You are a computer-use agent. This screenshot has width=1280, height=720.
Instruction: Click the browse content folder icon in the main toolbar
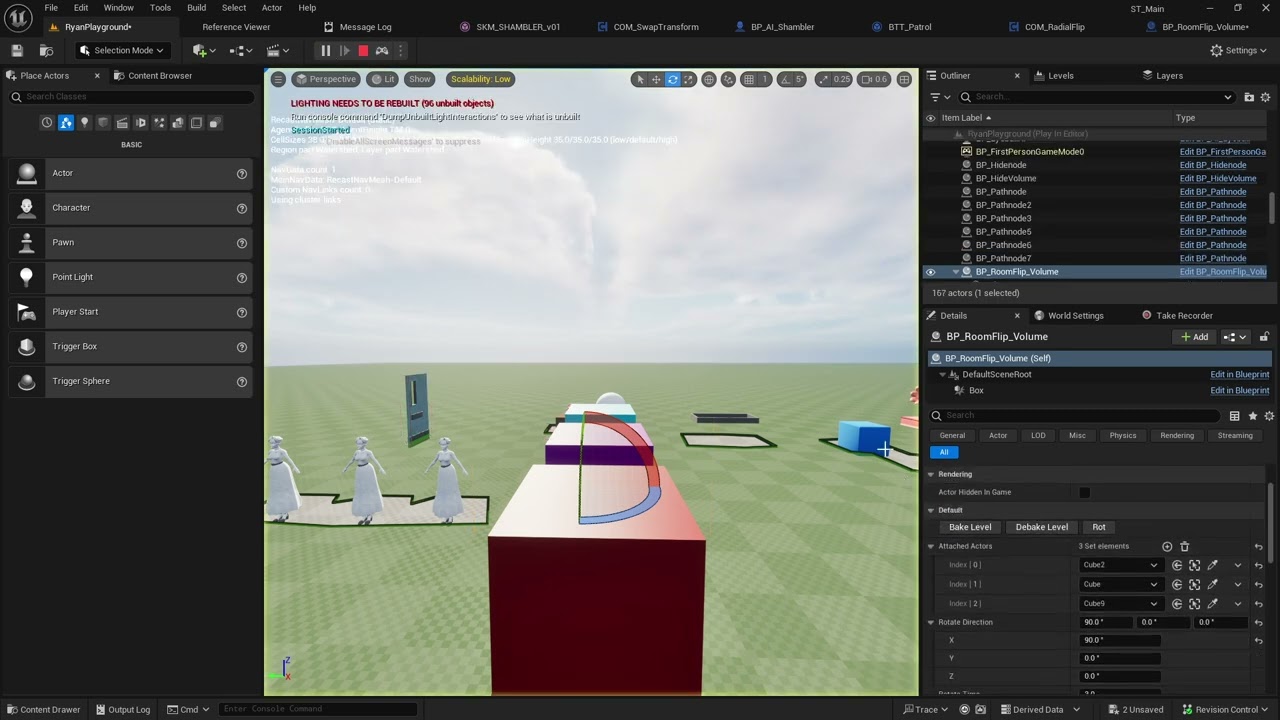pyautogui.click(x=46, y=50)
